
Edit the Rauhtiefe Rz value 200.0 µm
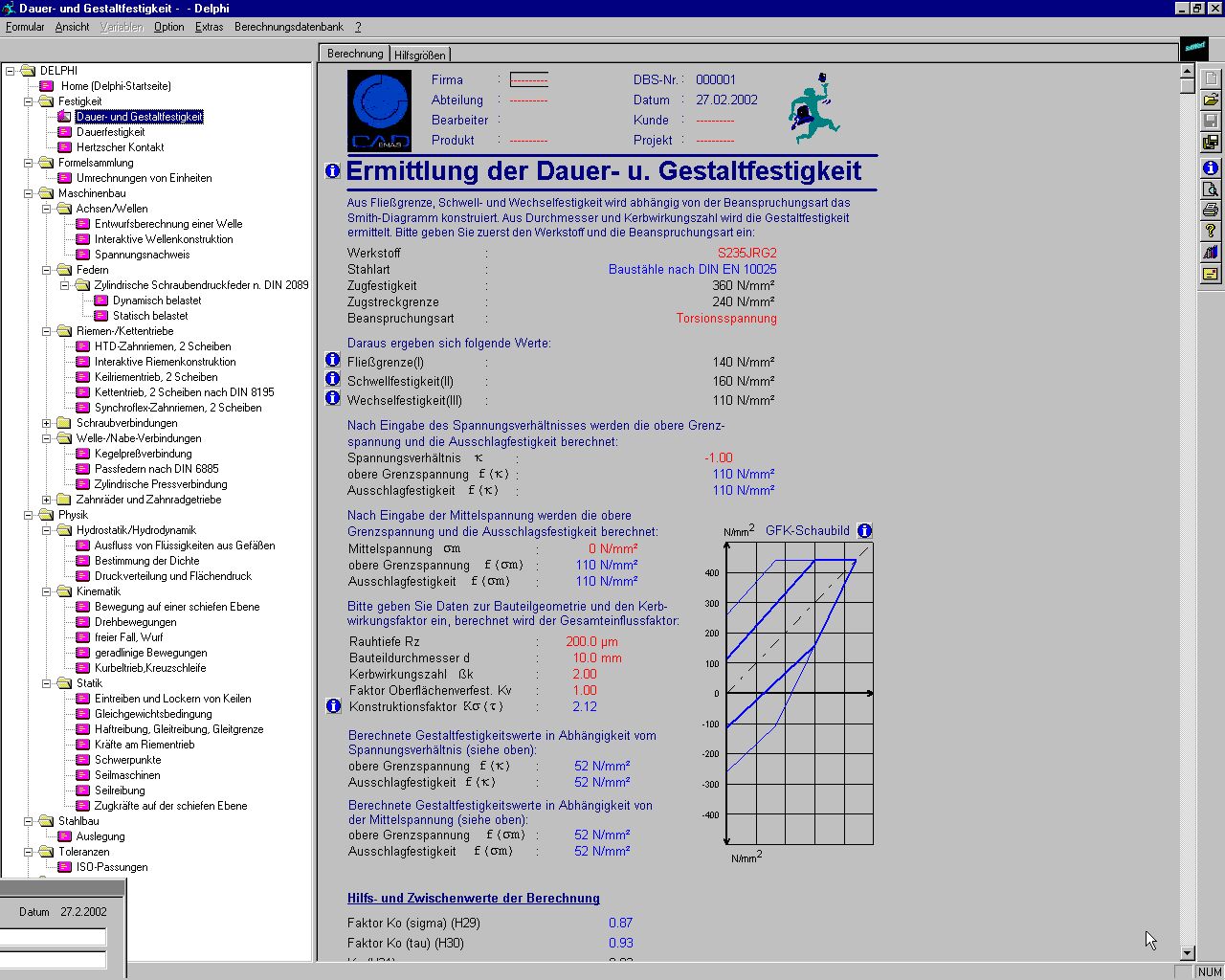pos(591,641)
